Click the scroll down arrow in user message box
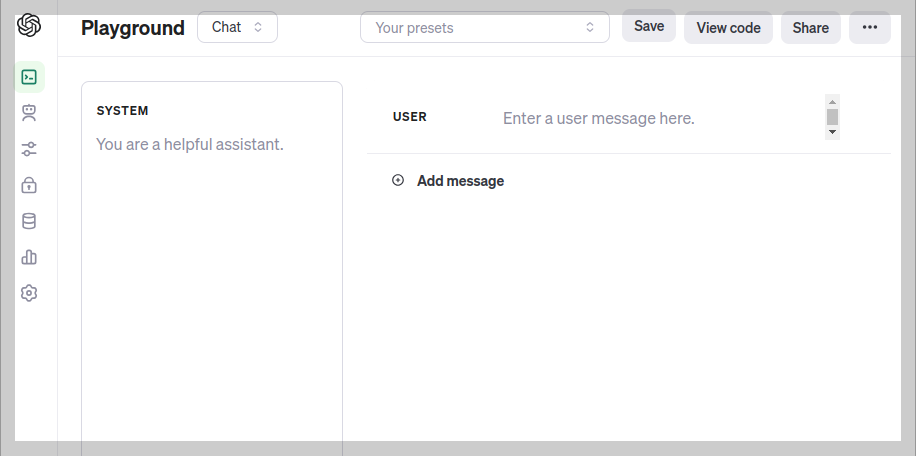The width and height of the screenshot is (916, 456). point(832,132)
